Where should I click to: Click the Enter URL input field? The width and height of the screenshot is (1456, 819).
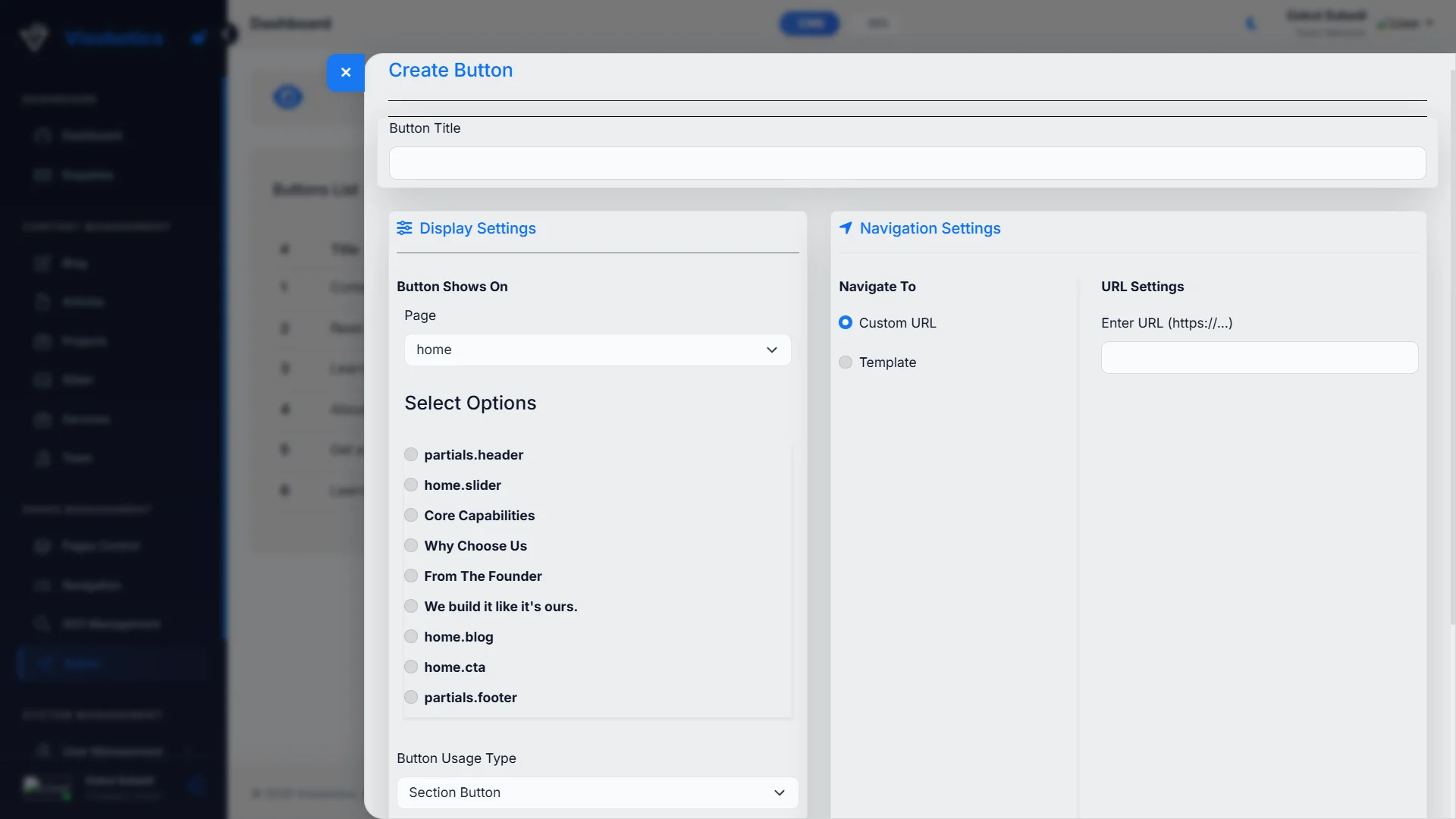[x=1259, y=357]
